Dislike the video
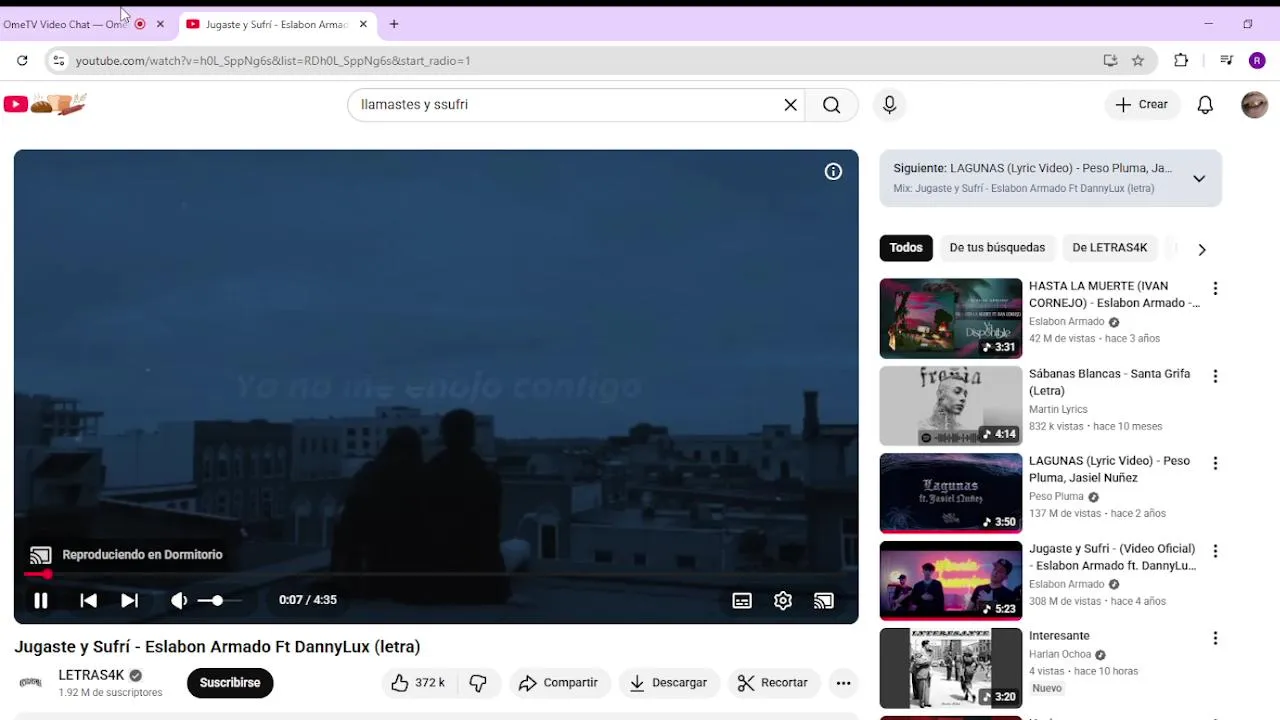The height and width of the screenshot is (720, 1280). (478, 683)
